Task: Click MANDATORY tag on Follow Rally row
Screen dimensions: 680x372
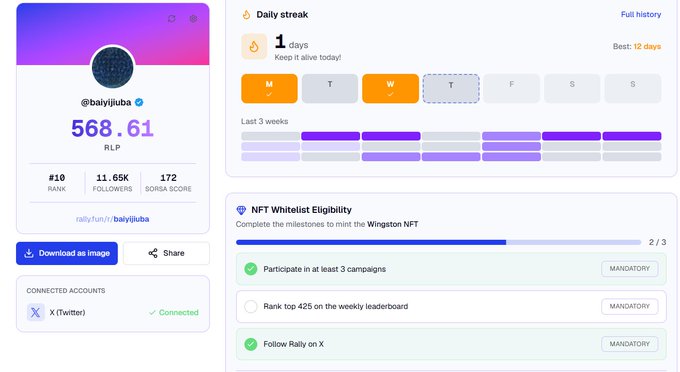Action: point(630,344)
